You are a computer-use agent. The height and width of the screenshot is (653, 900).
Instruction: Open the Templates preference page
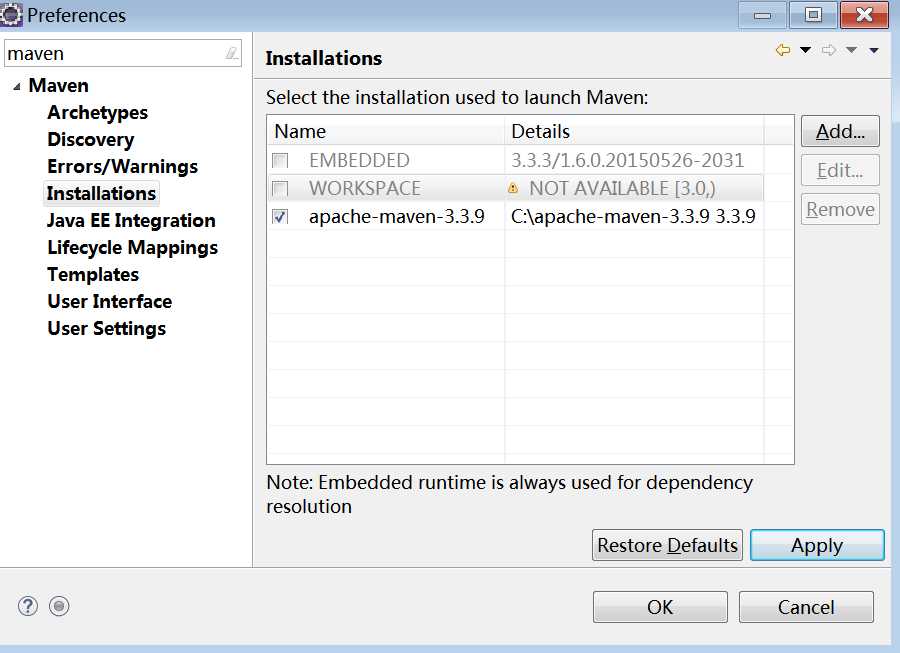(x=93, y=274)
